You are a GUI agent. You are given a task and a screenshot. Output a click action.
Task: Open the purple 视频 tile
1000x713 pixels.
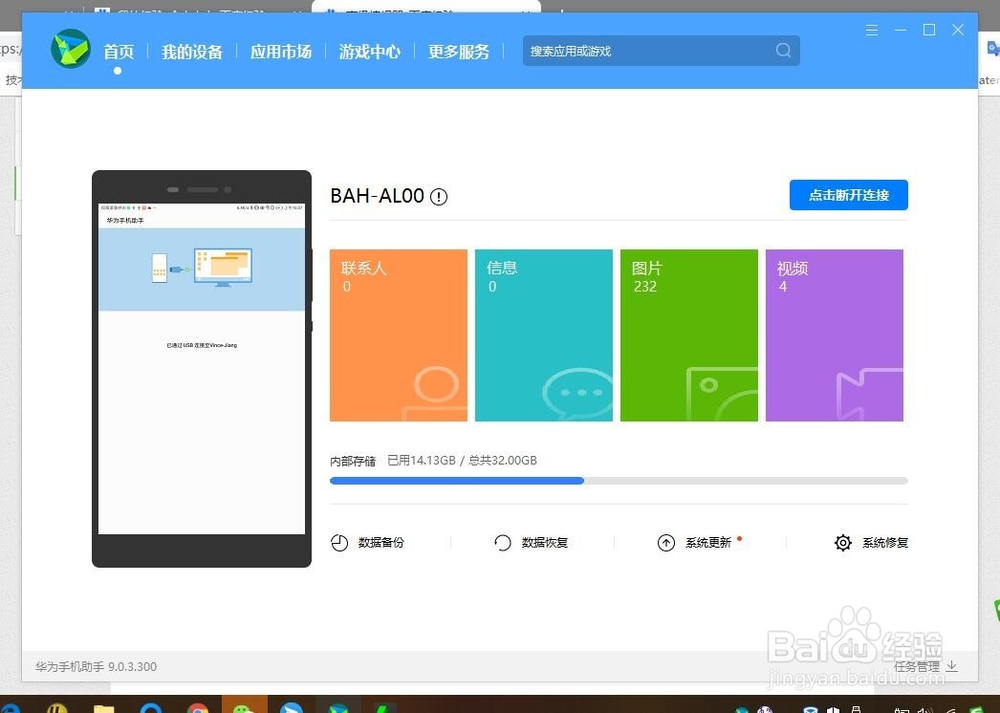tap(834, 335)
